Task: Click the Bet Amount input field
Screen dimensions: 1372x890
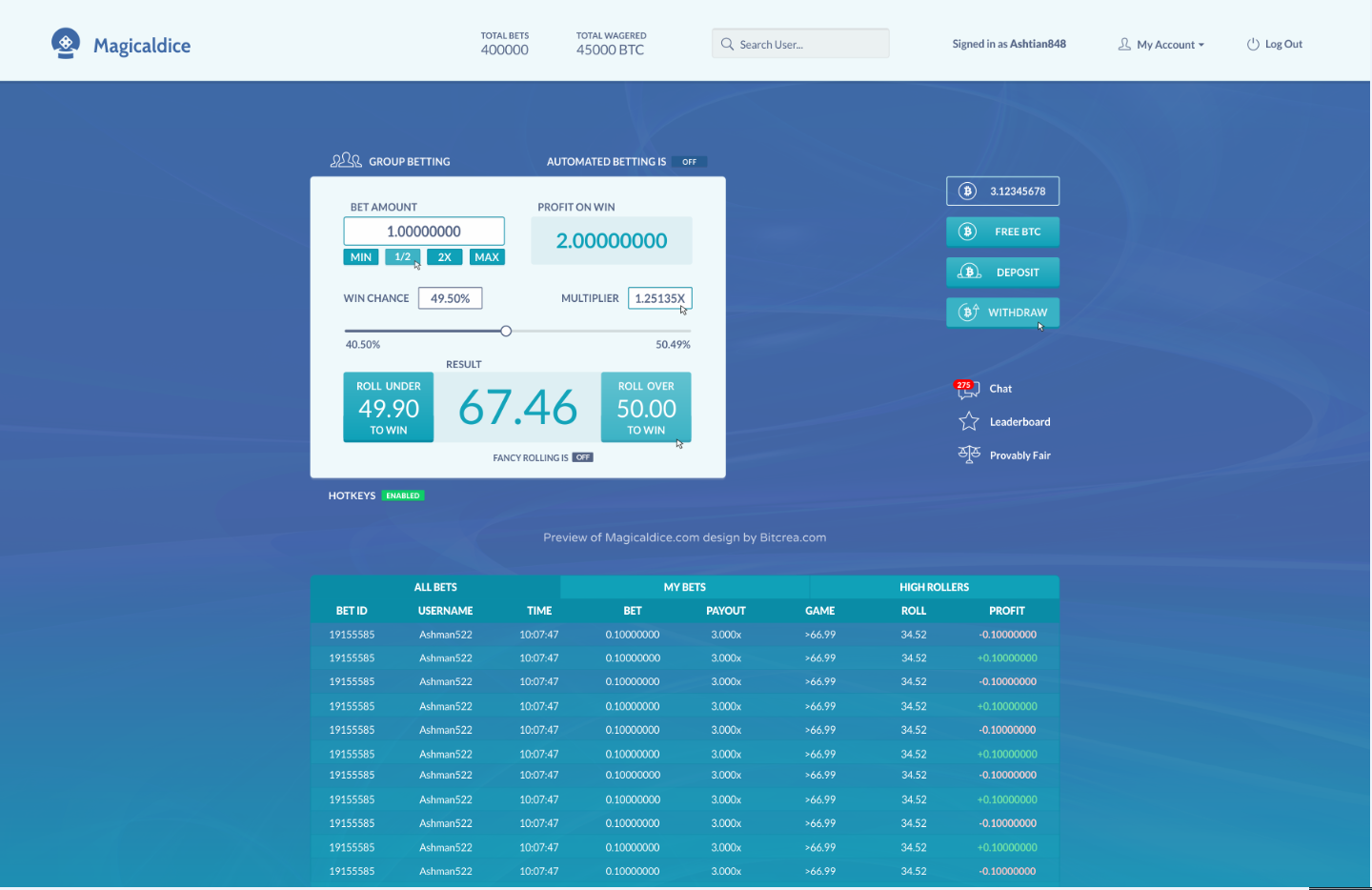Action: [x=424, y=232]
